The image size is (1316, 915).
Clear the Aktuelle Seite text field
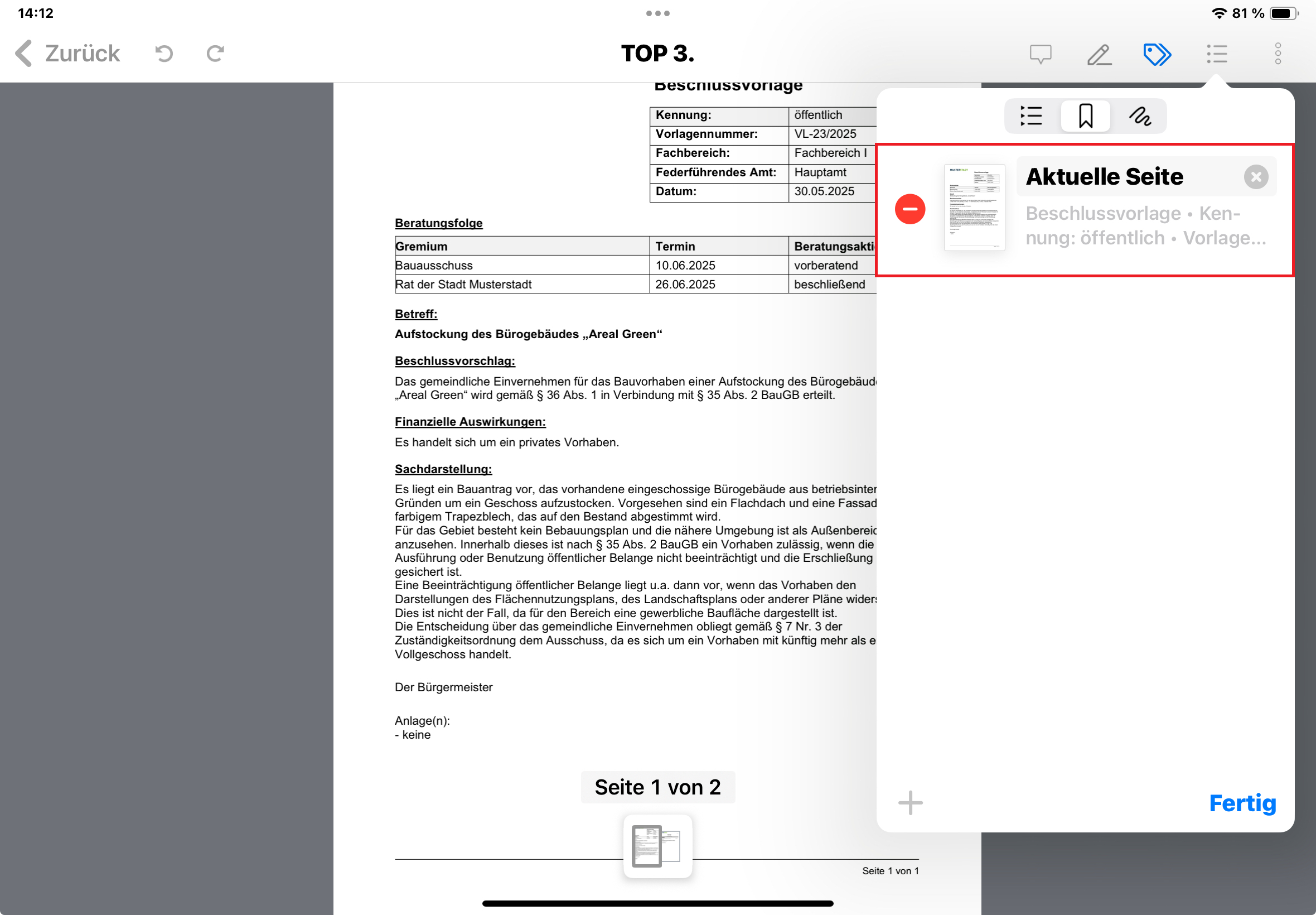tap(1256, 176)
